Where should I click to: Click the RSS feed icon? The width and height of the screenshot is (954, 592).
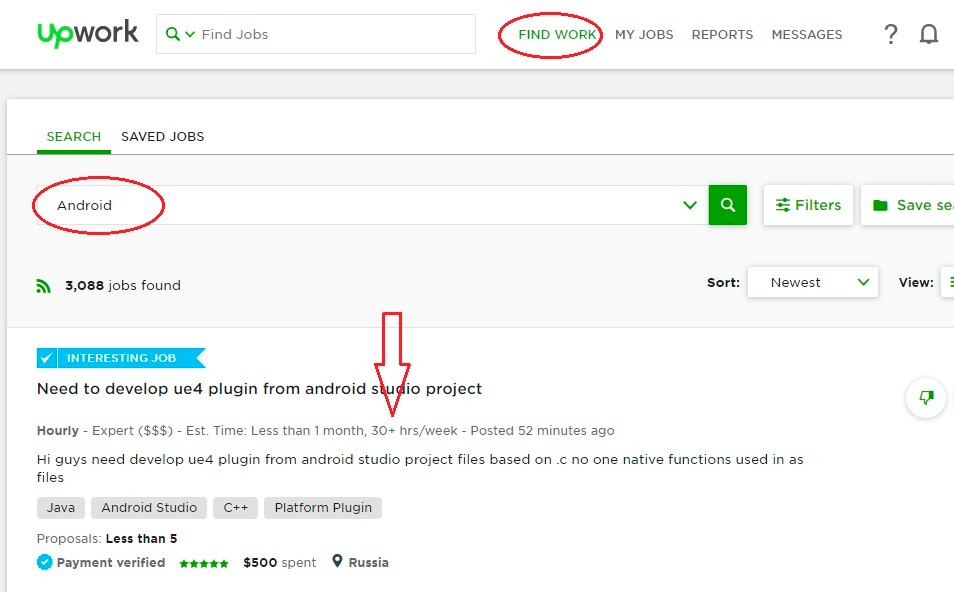(44, 286)
